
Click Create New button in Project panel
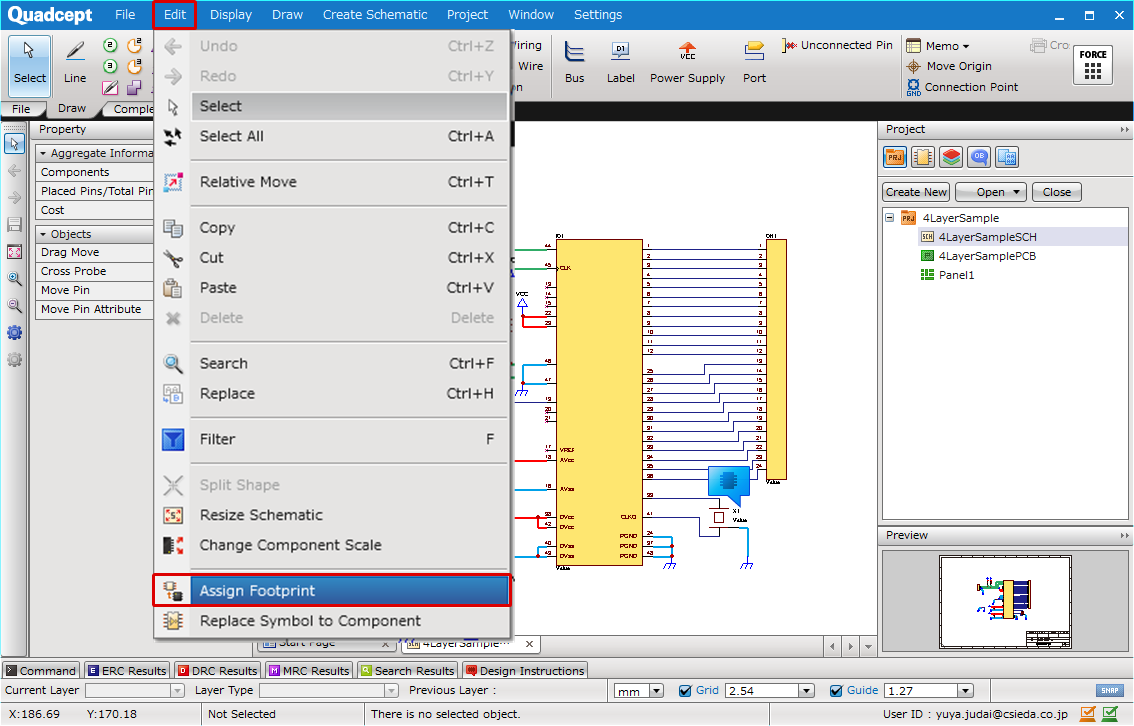[x=916, y=192]
